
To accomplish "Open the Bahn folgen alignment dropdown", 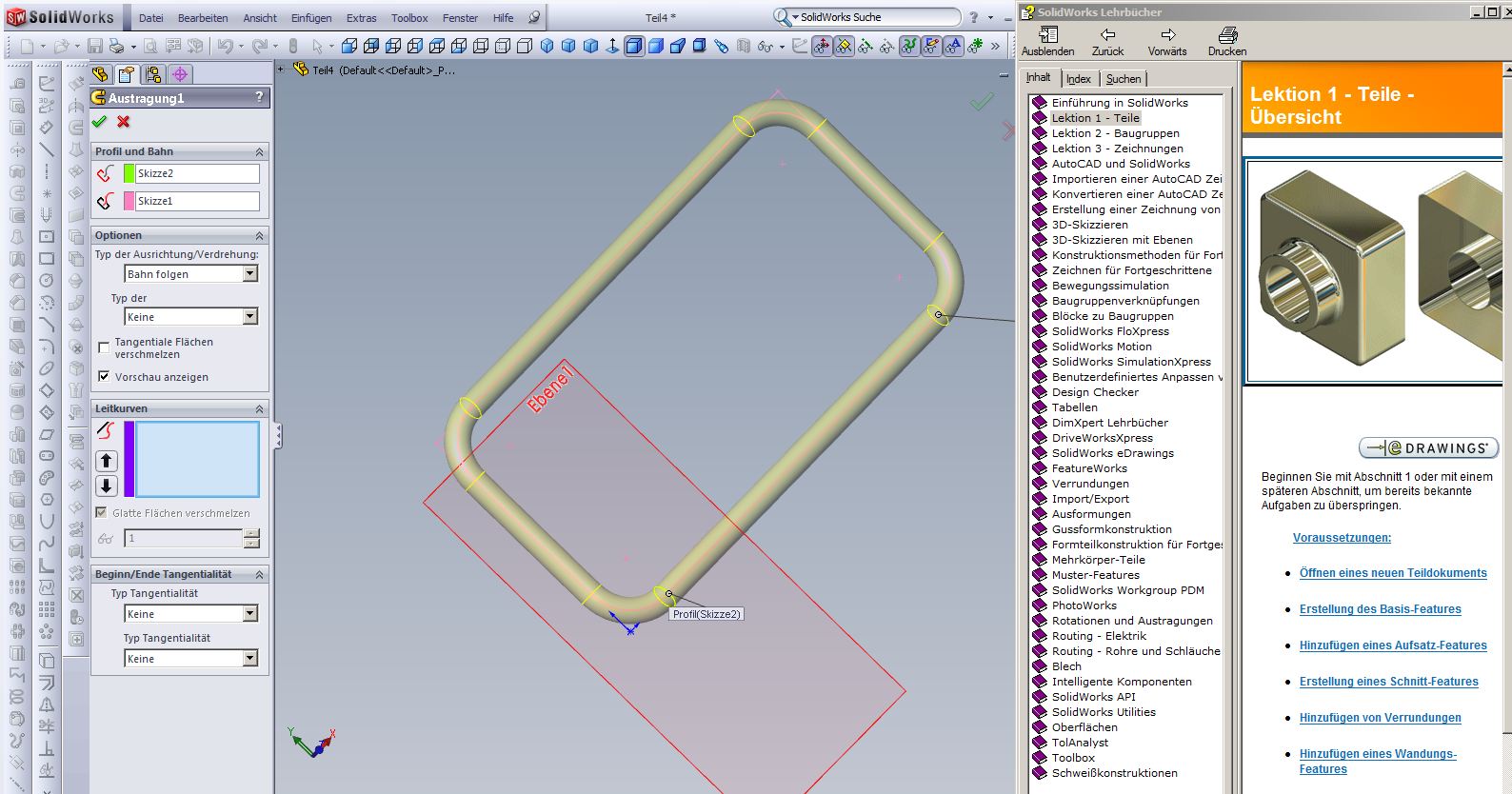I will 249,274.
